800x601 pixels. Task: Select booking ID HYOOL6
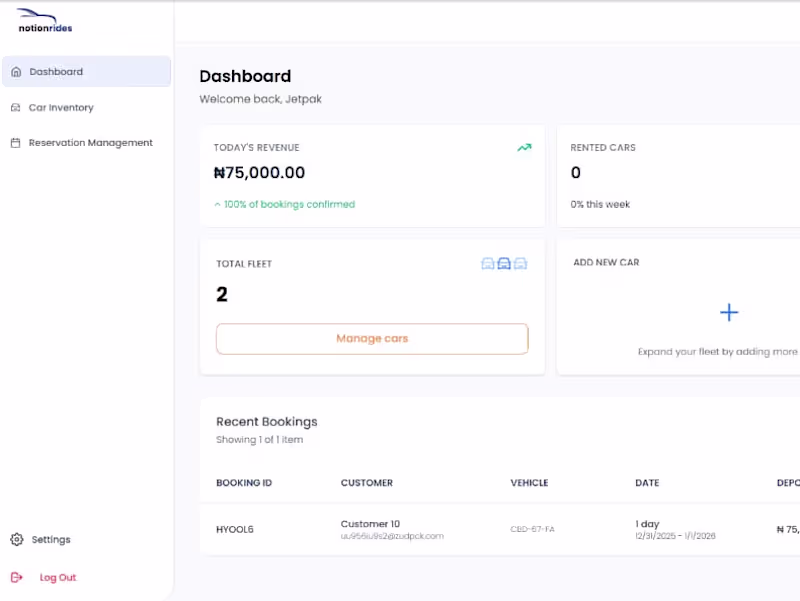[234, 529]
